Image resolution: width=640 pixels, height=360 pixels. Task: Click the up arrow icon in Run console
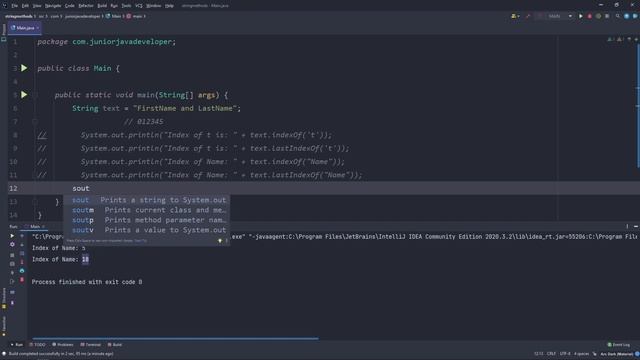[x=22, y=236]
